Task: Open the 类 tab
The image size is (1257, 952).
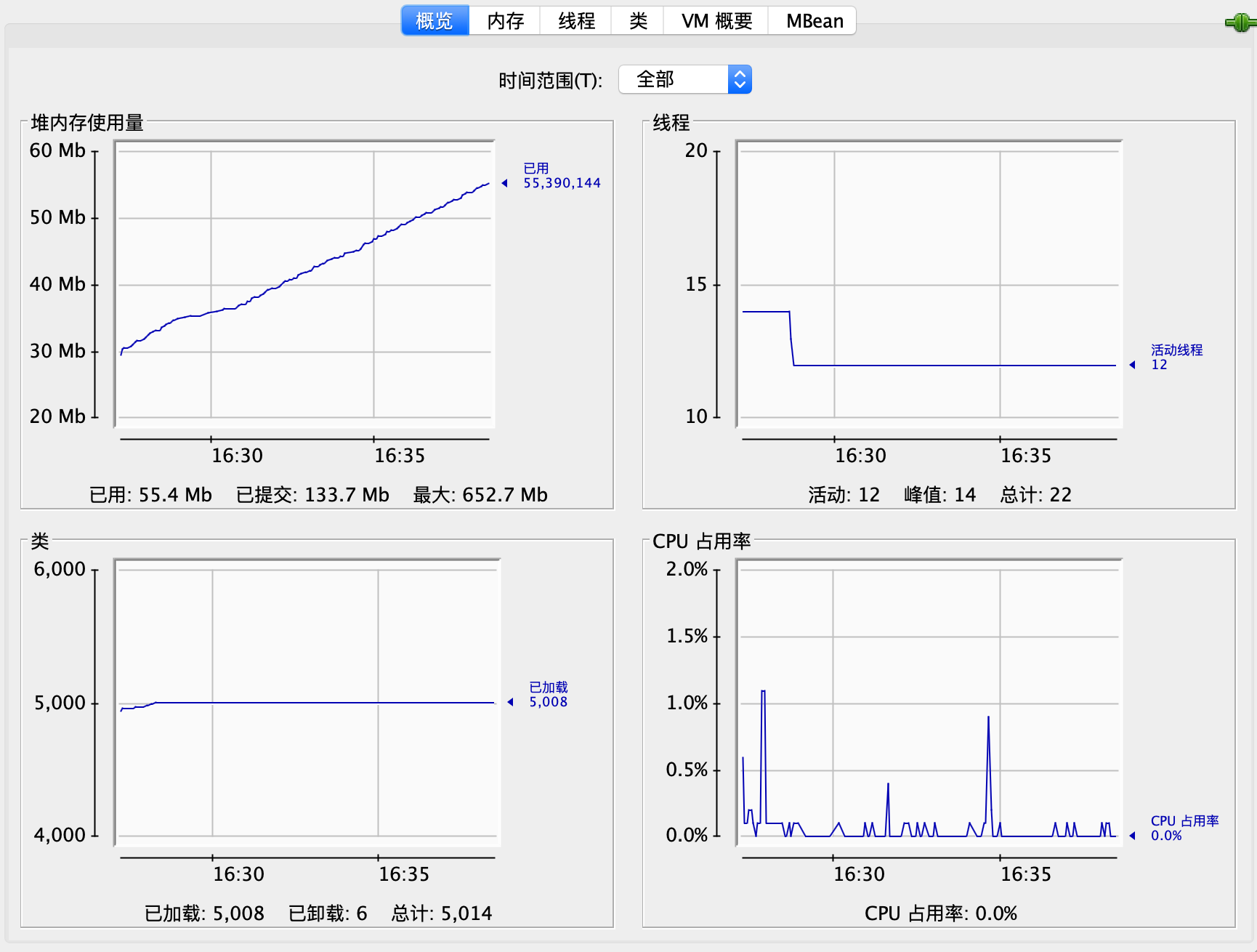Action: [638, 21]
